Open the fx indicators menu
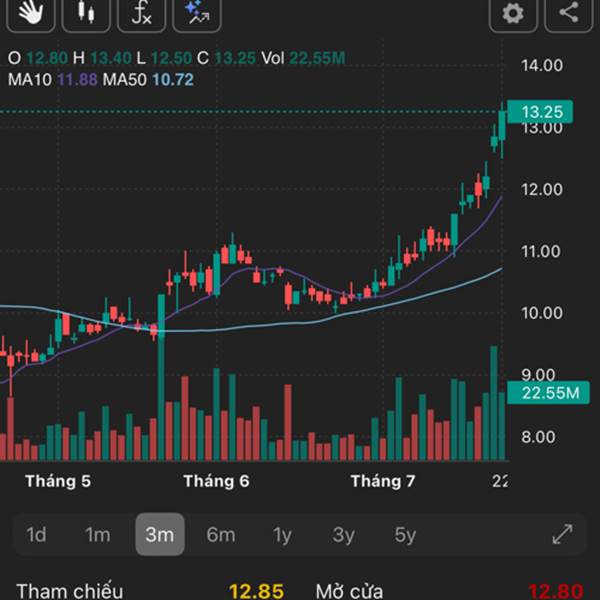The height and width of the screenshot is (600, 600). coord(142,14)
